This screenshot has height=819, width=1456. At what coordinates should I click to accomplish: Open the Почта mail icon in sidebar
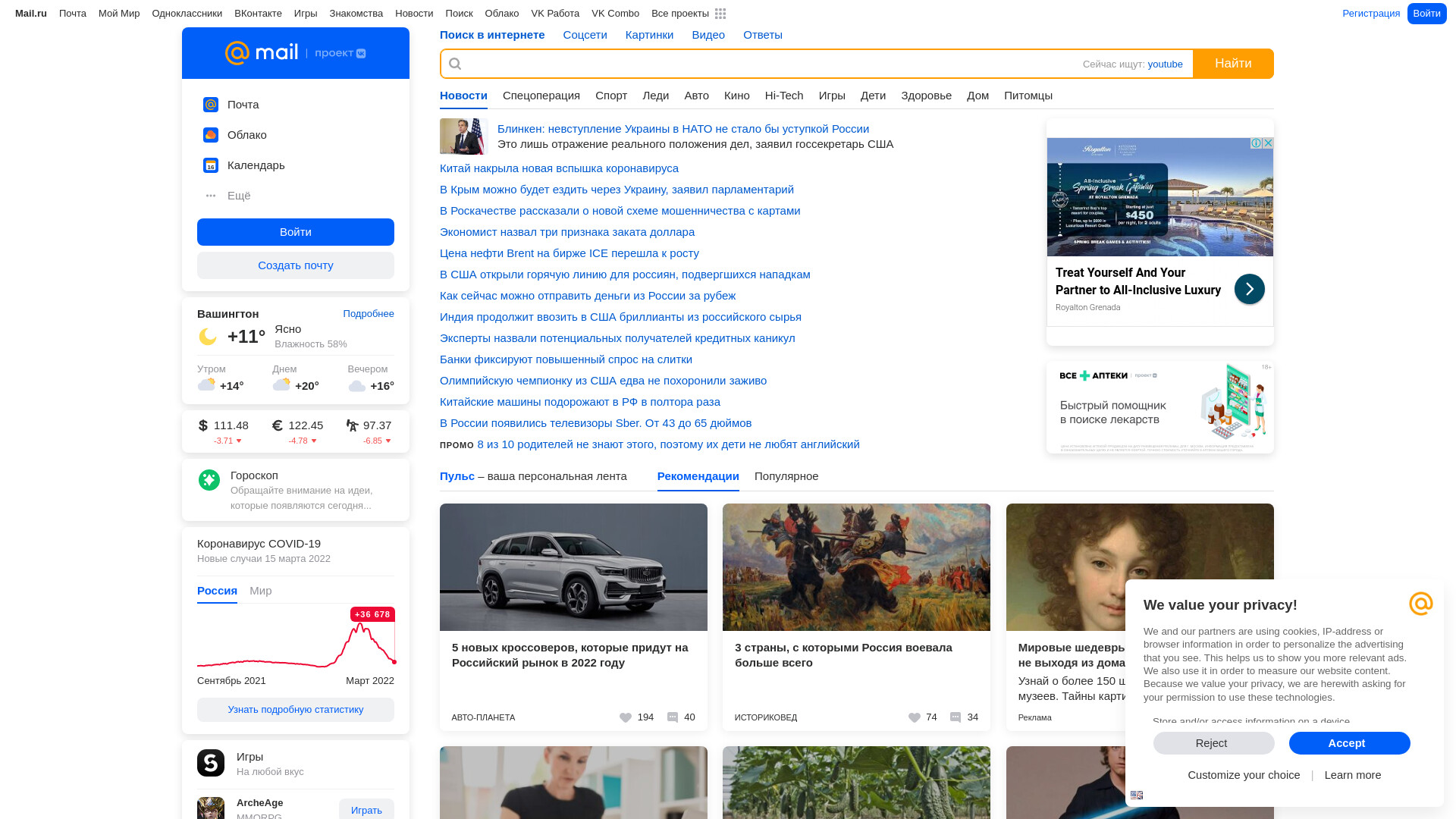tap(211, 105)
